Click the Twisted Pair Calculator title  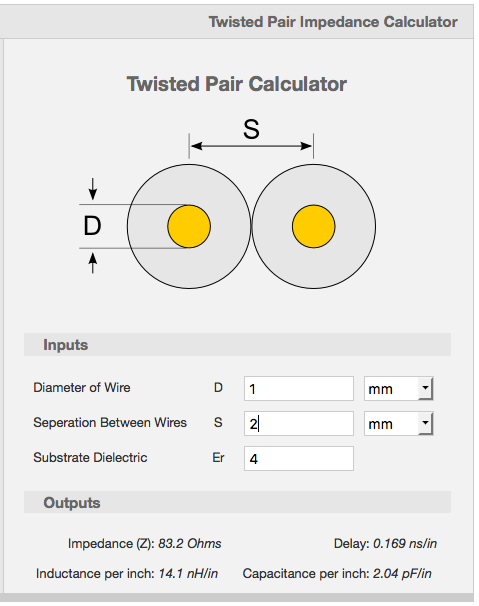coord(237,84)
